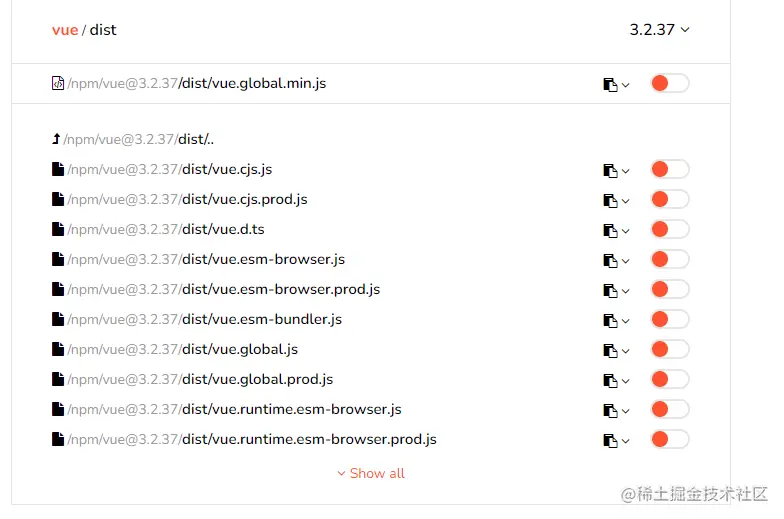Click the vue.global.min.js file code icon
The width and height of the screenshot is (784, 519).
58,83
